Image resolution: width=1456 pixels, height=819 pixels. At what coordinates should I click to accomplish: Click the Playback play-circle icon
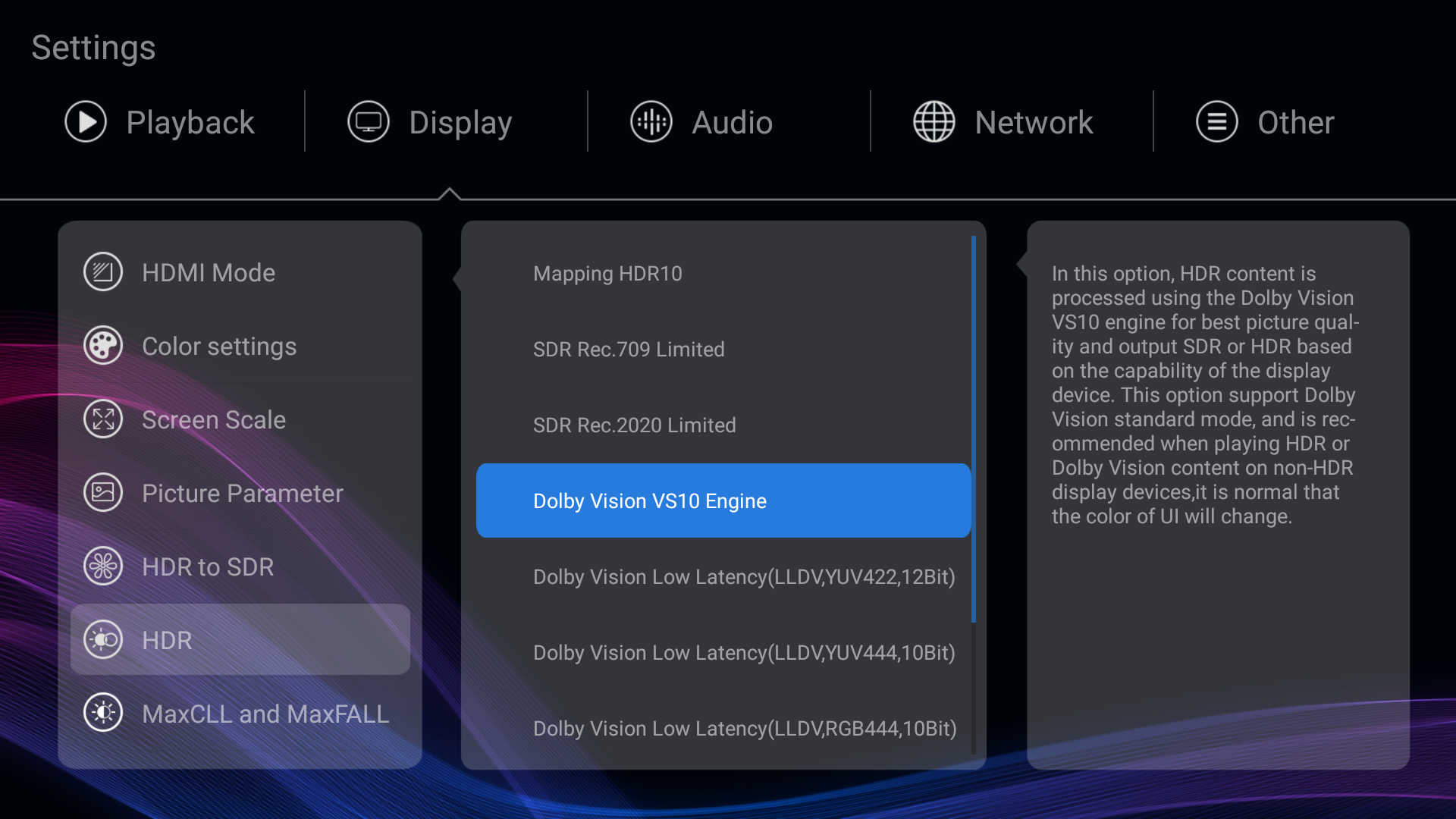[x=86, y=121]
